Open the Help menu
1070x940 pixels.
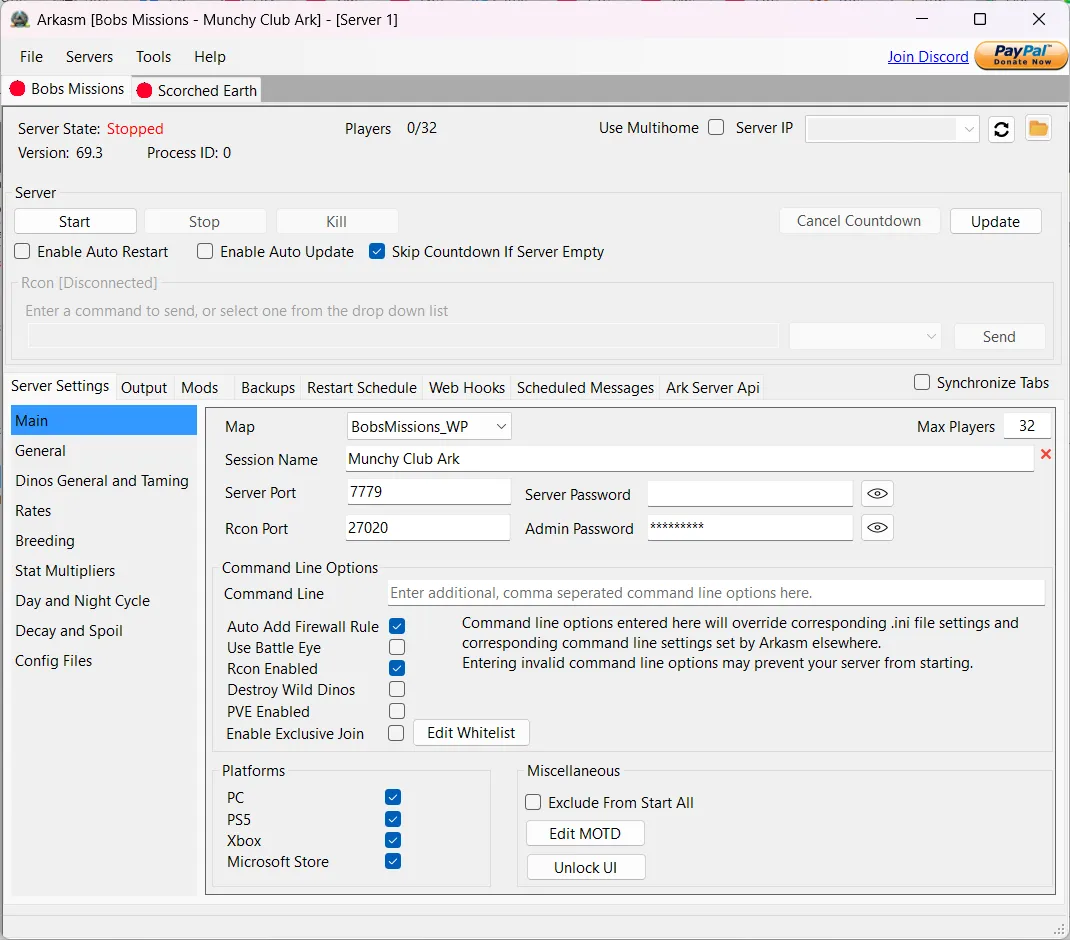coord(209,57)
